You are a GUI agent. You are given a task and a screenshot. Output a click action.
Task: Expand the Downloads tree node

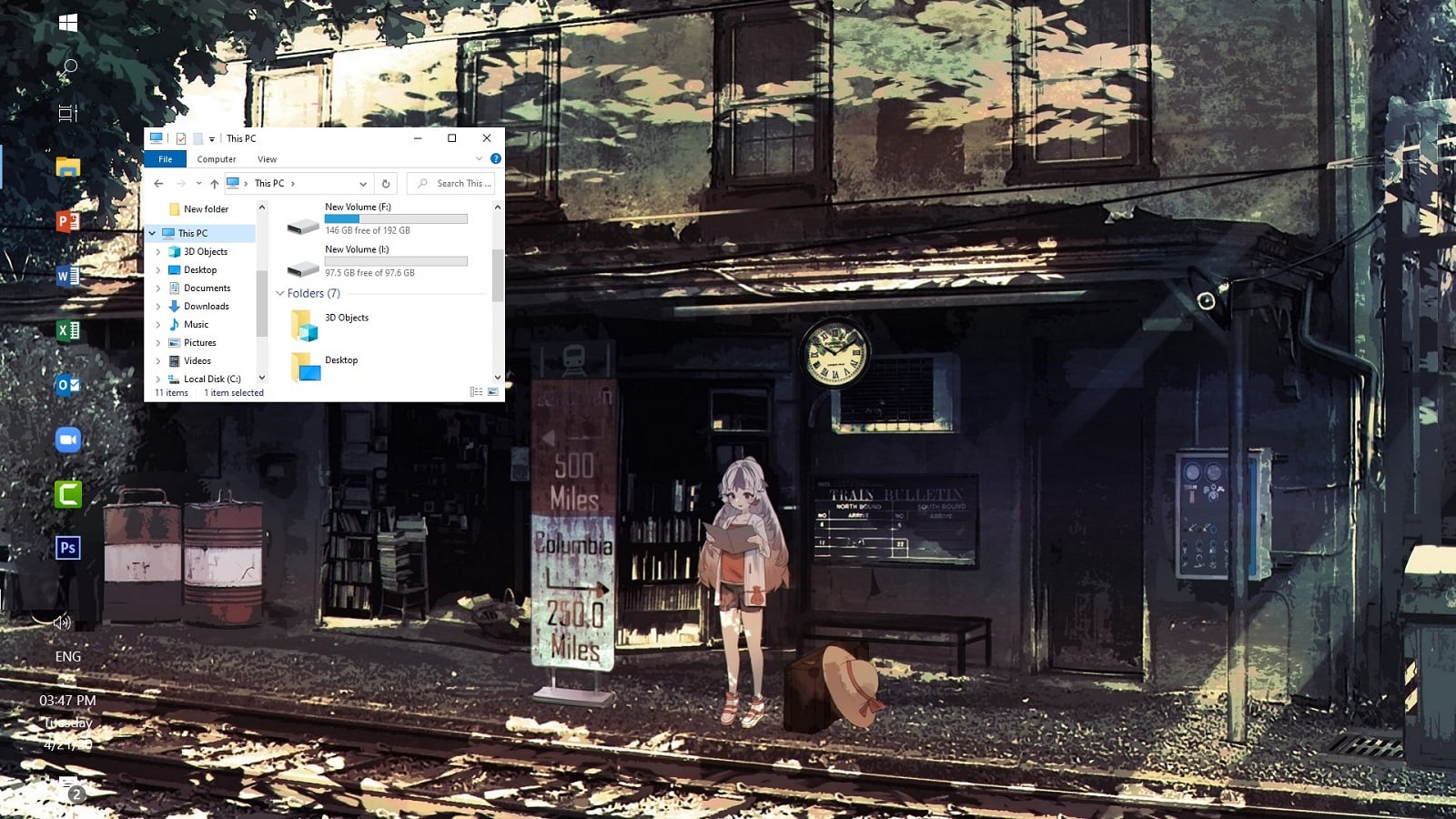pyautogui.click(x=158, y=307)
